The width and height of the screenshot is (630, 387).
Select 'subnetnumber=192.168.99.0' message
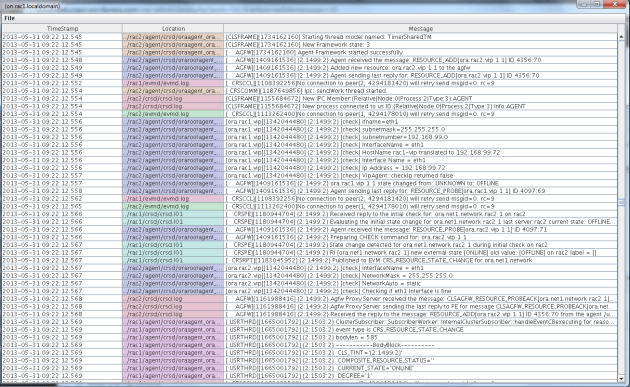[x=420, y=137]
